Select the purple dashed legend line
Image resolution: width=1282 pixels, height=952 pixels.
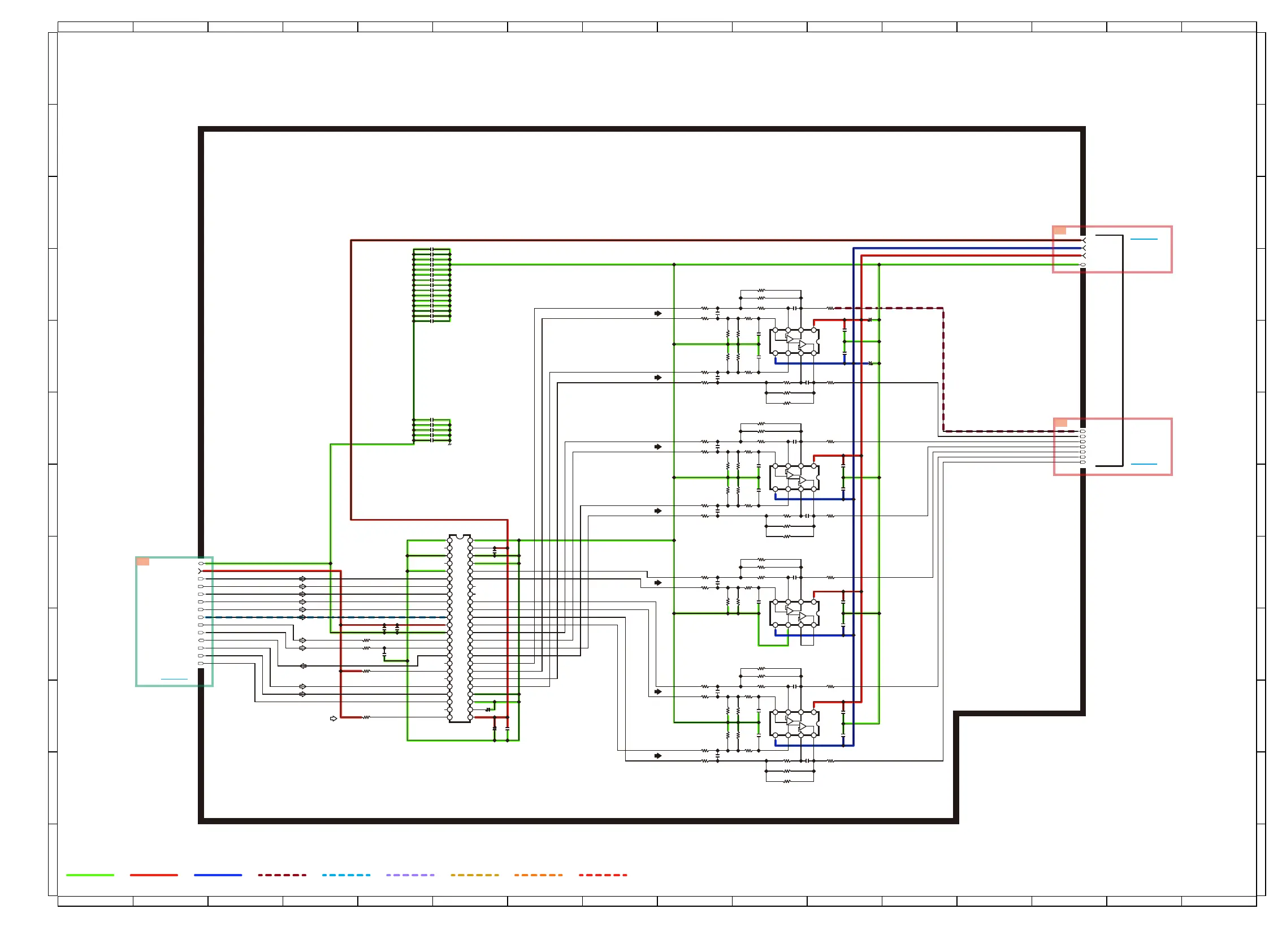(x=410, y=875)
